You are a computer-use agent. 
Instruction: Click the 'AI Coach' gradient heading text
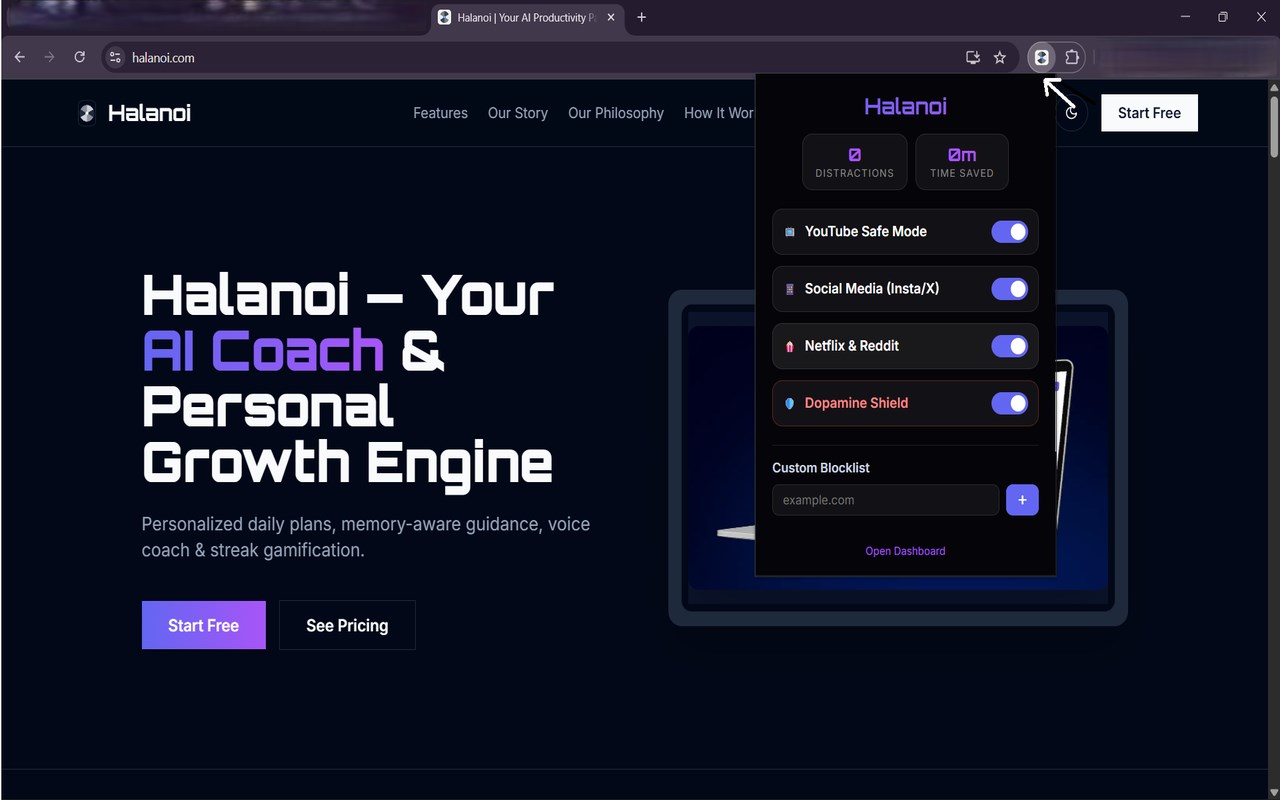(x=263, y=351)
